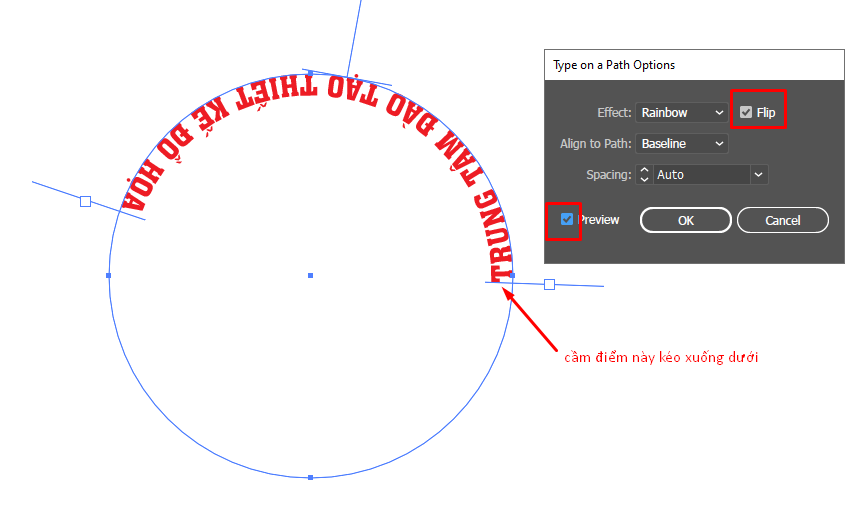This screenshot has width=854, height=526.
Task: Open the Effect dropdown showing Rainbow
Action: [x=683, y=113]
